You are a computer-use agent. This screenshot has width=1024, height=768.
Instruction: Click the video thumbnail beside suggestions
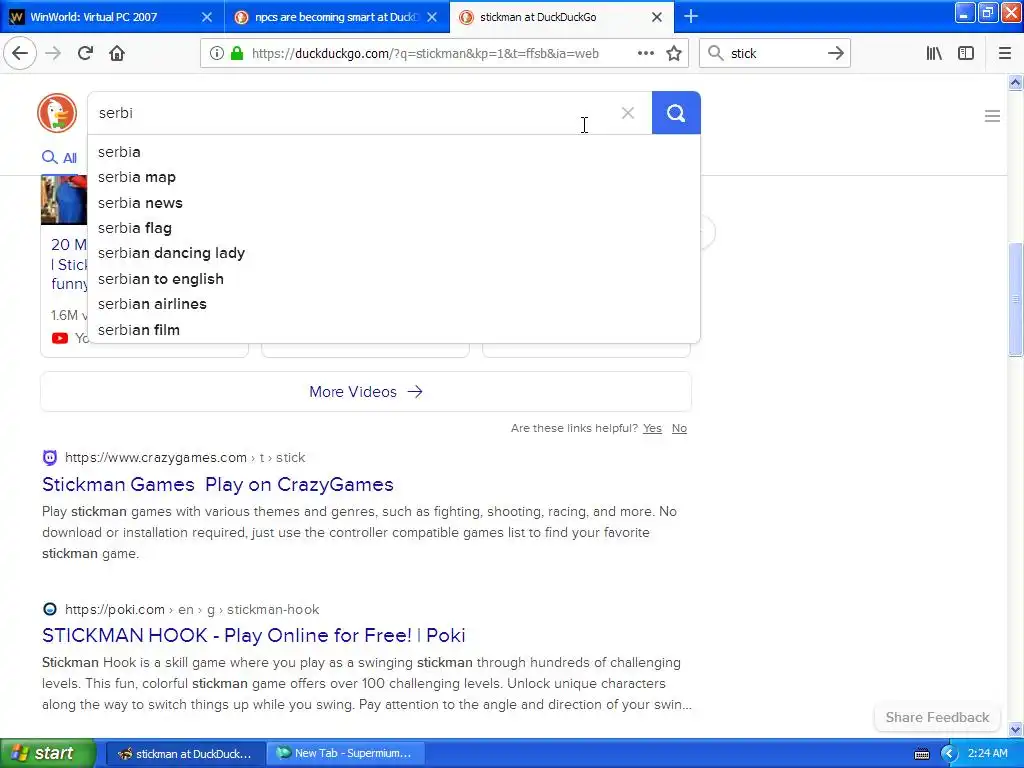[64, 200]
